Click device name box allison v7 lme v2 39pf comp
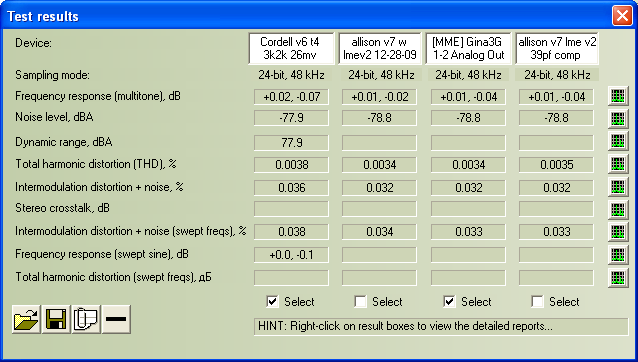Image resolution: width=638 pixels, height=362 pixels. [557, 48]
